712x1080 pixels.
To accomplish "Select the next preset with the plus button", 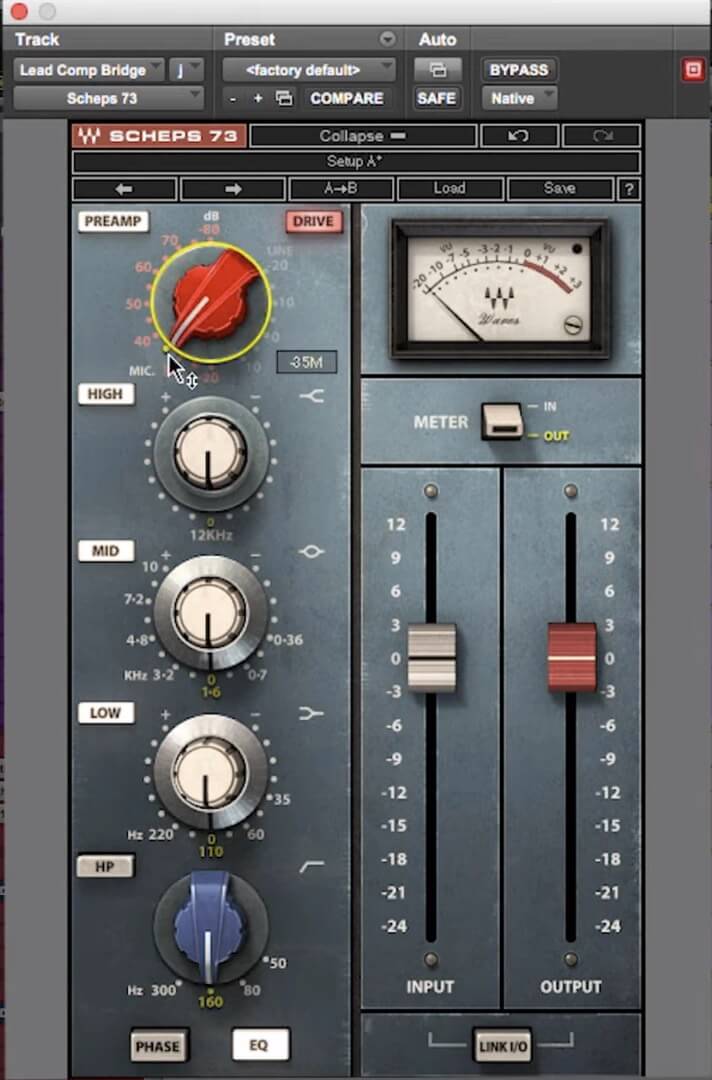I will pyautogui.click(x=258, y=98).
